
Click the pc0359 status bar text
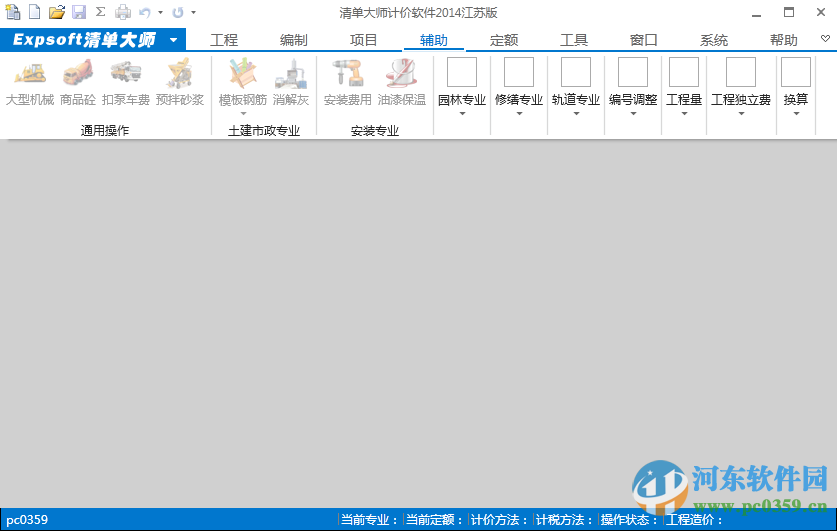point(27,520)
